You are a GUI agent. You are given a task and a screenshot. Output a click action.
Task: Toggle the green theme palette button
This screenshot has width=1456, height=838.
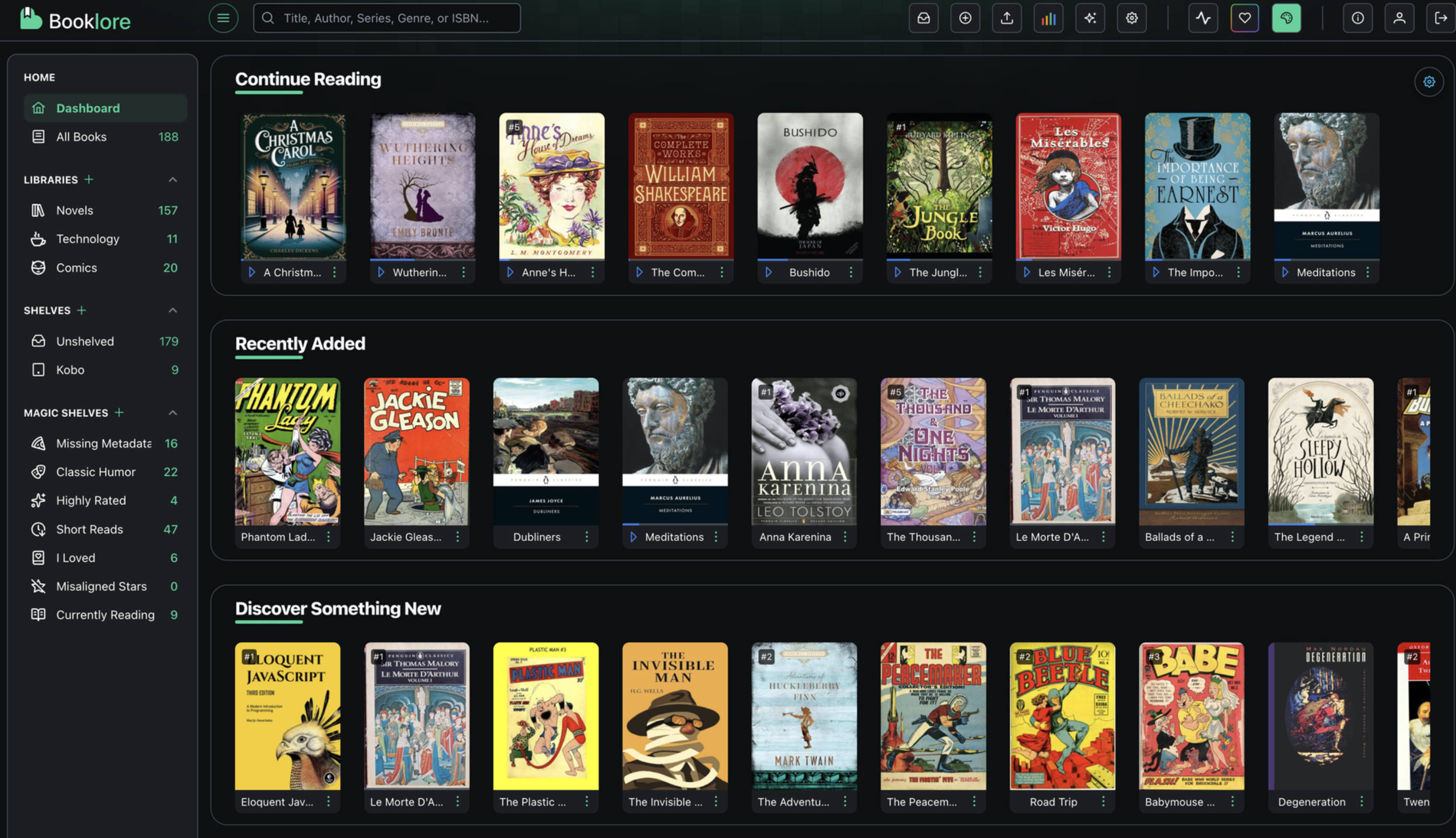1286,18
